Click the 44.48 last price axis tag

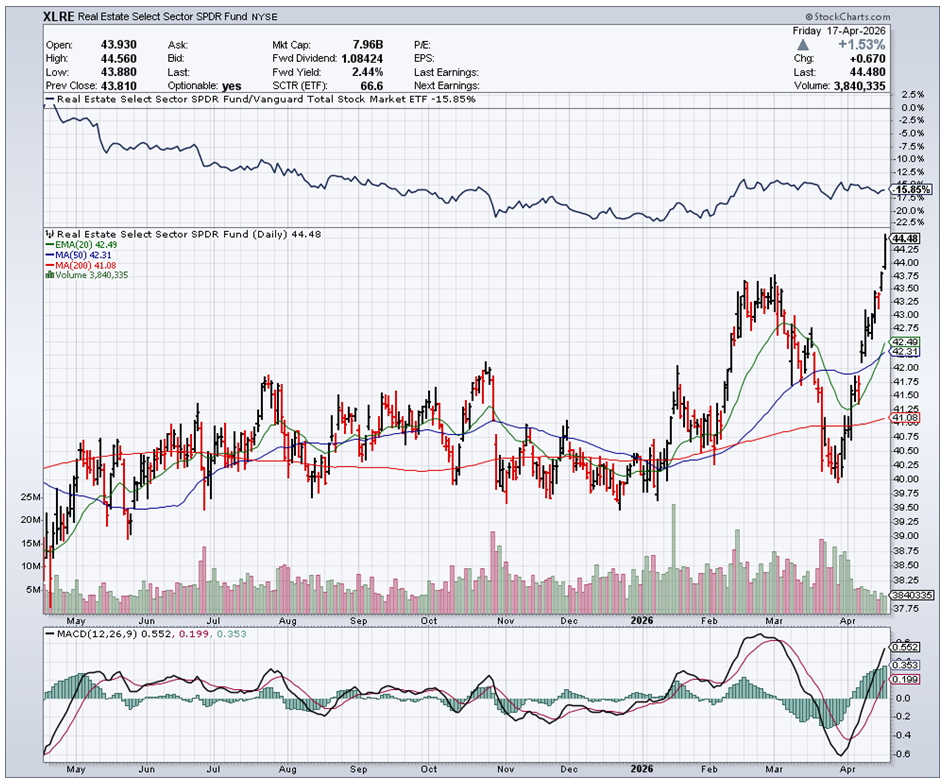click(x=904, y=238)
